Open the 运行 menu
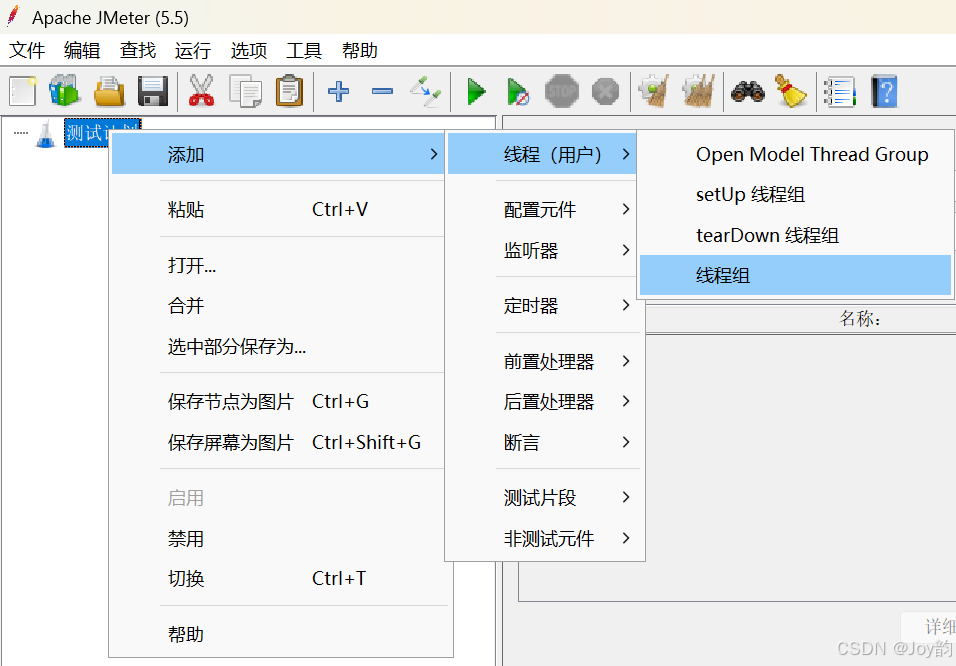This screenshot has width=956, height=666. tap(193, 50)
